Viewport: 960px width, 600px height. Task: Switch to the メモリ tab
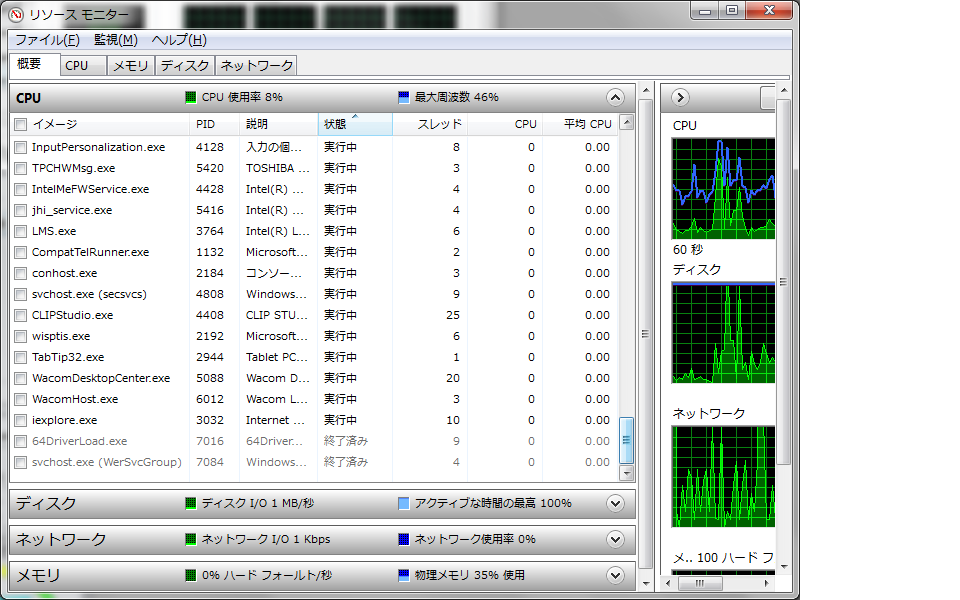tap(131, 66)
